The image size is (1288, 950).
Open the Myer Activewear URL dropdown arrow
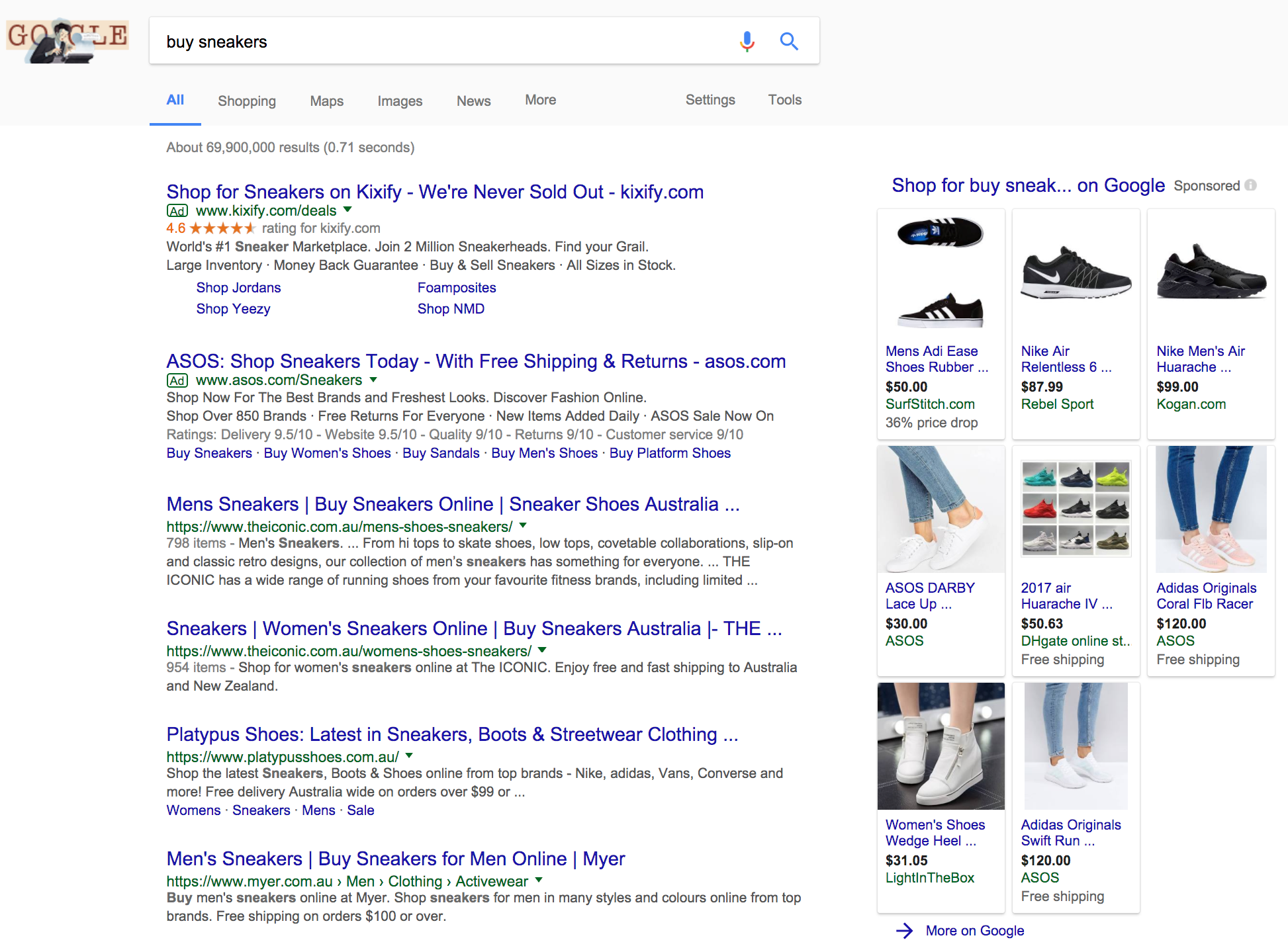(x=539, y=880)
